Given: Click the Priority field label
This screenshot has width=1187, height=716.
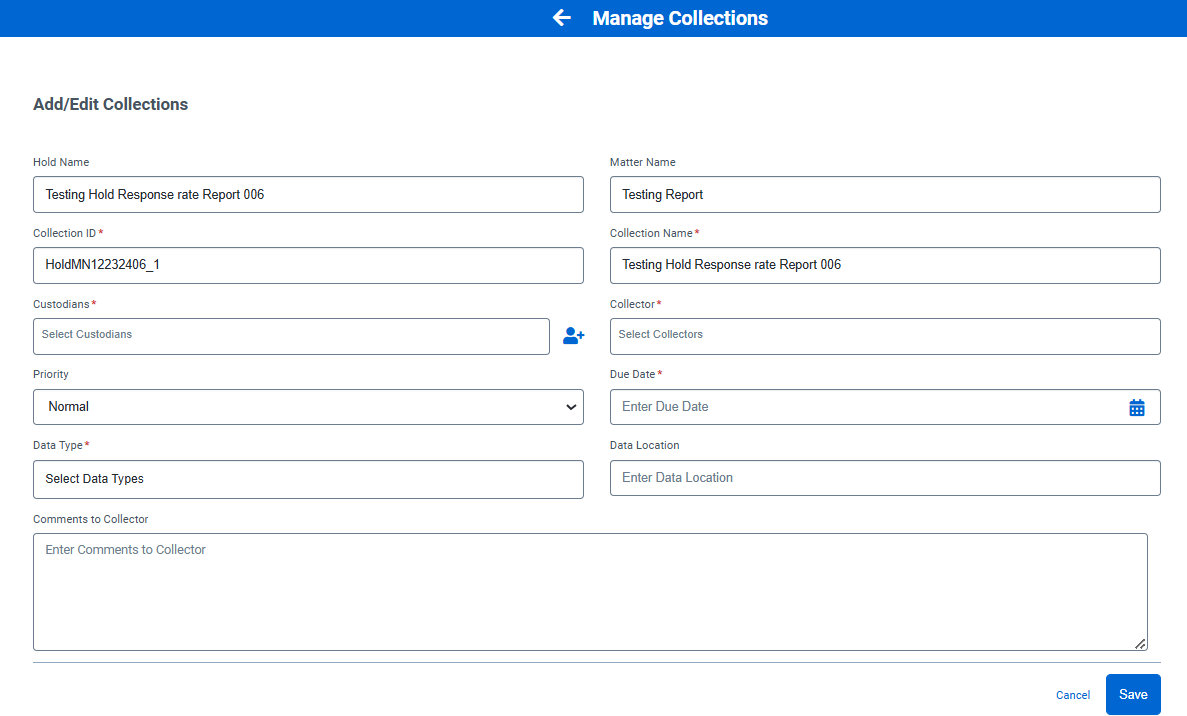Looking at the screenshot, I should [x=51, y=375].
